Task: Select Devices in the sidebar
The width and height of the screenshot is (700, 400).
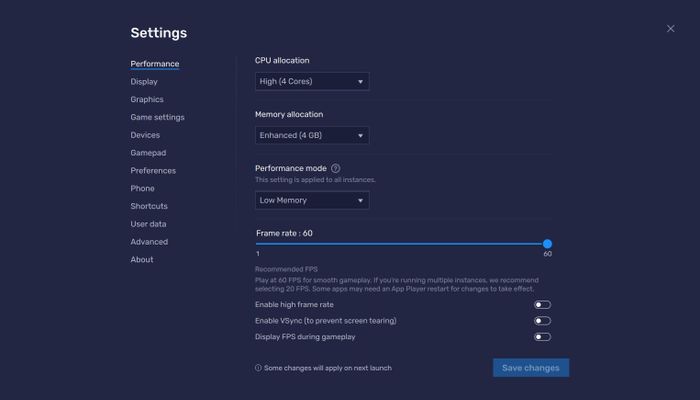Action: coord(145,135)
